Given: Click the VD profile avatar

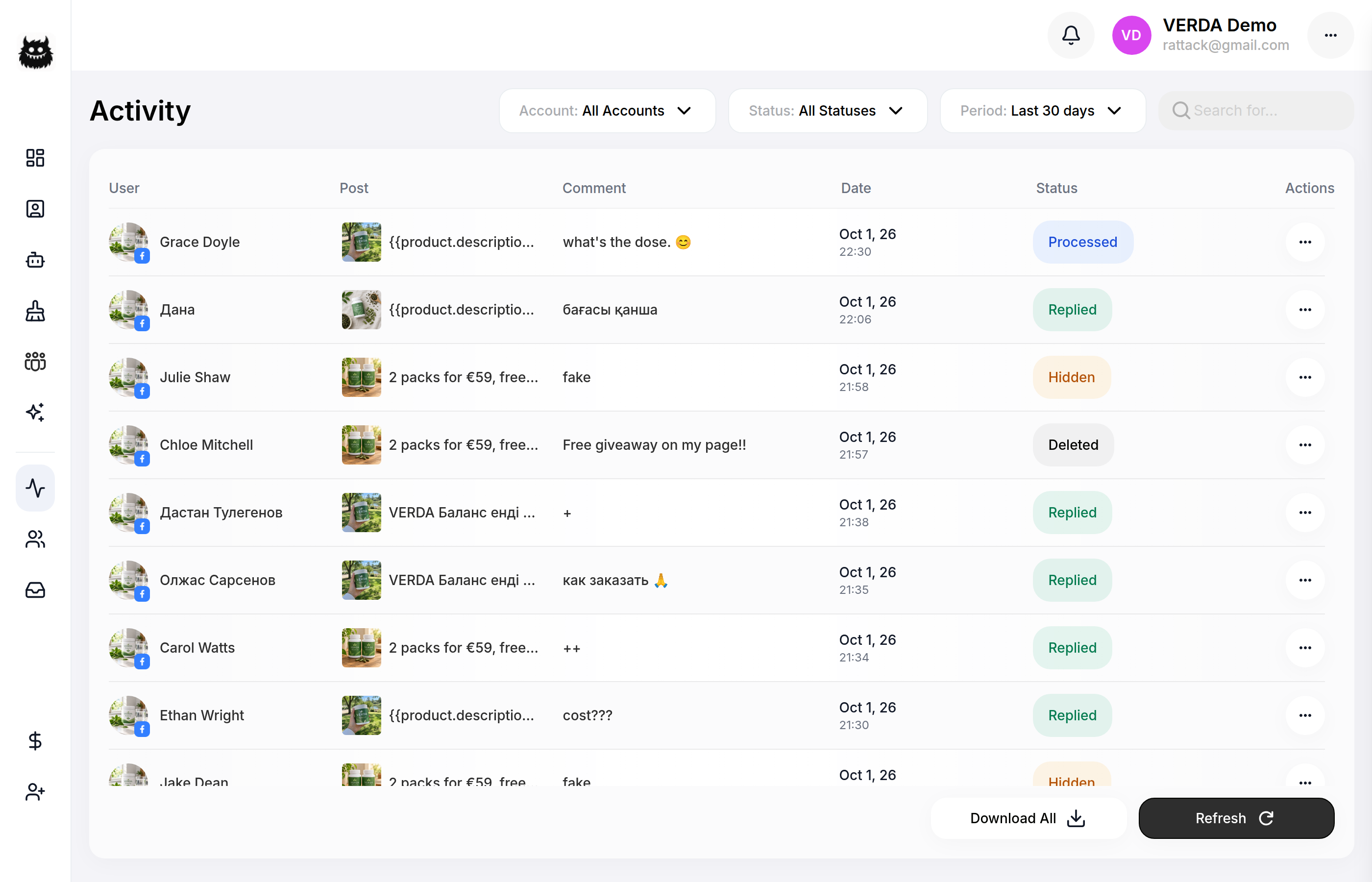Looking at the screenshot, I should tap(1131, 35).
